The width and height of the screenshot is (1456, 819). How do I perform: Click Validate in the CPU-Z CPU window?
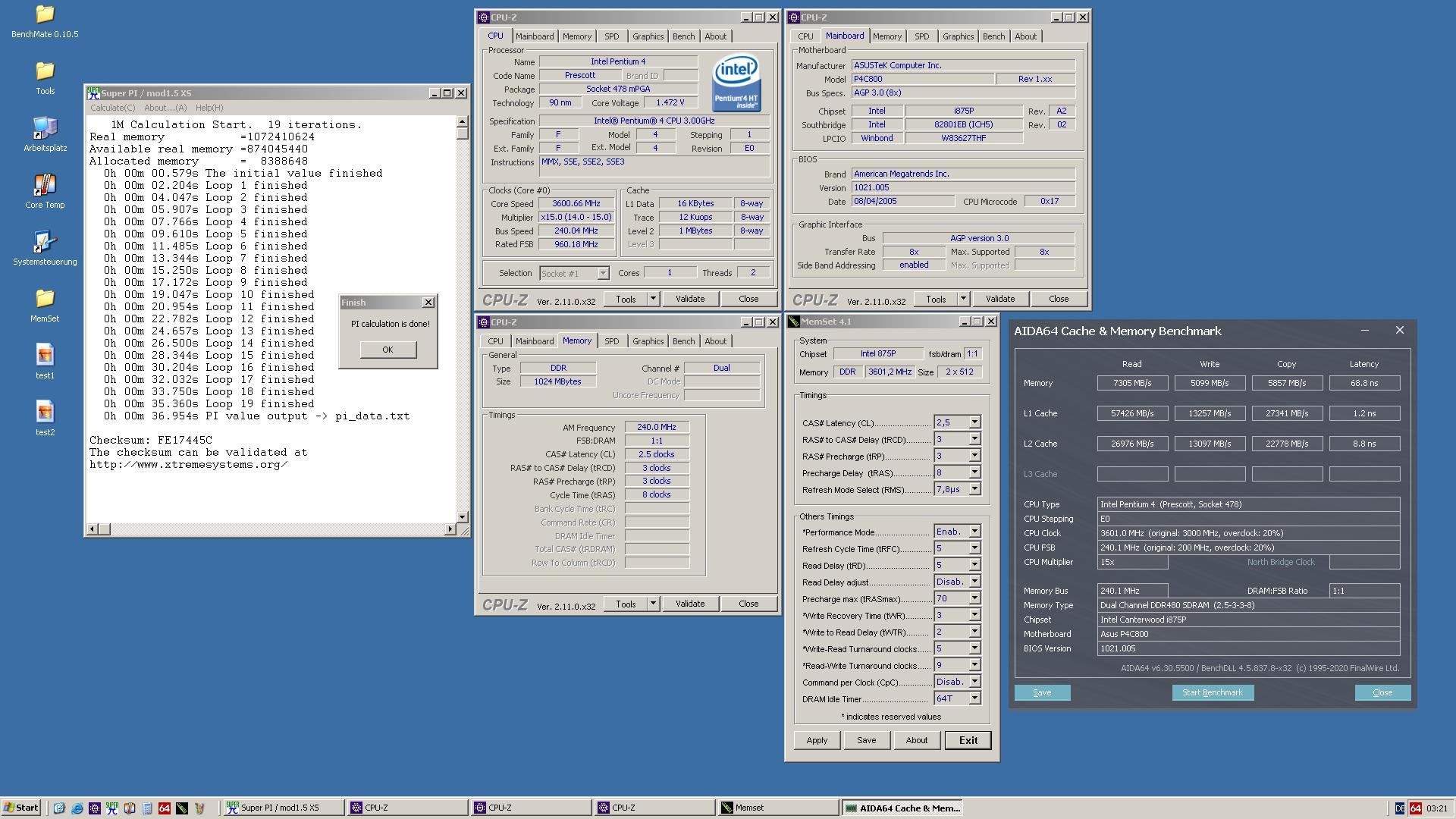click(x=690, y=299)
